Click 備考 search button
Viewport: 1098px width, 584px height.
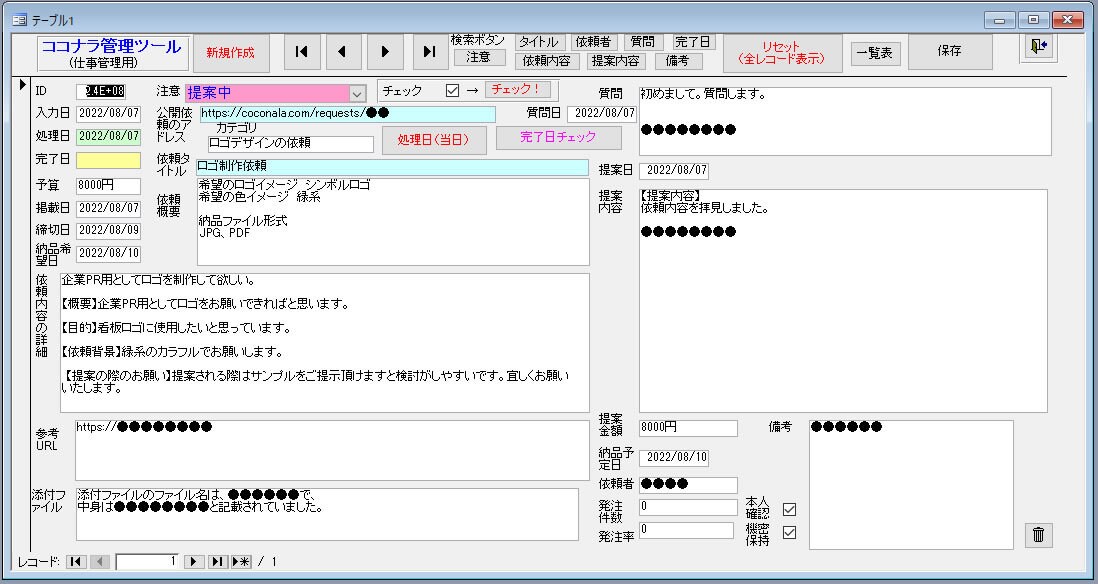[678, 61]
